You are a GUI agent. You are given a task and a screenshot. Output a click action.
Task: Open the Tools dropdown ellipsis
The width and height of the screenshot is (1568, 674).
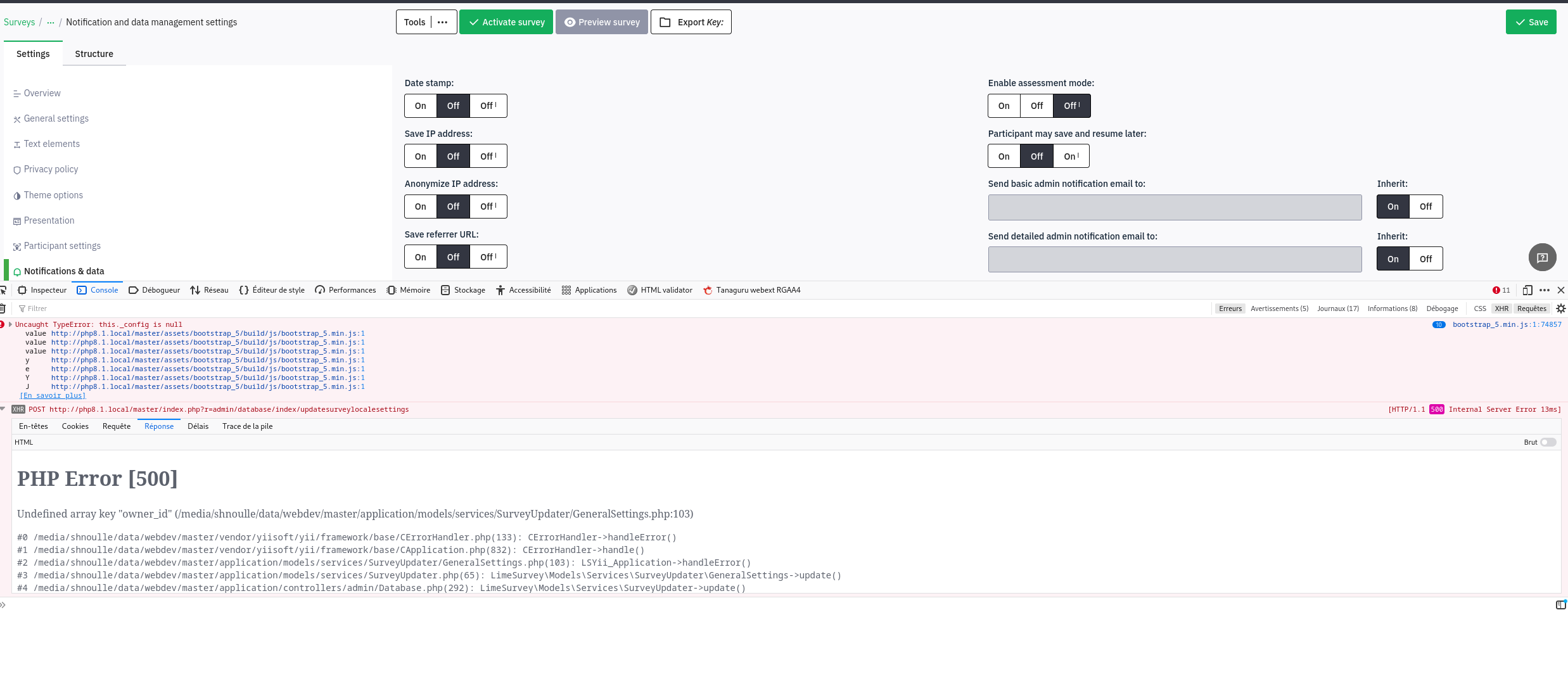443,22
